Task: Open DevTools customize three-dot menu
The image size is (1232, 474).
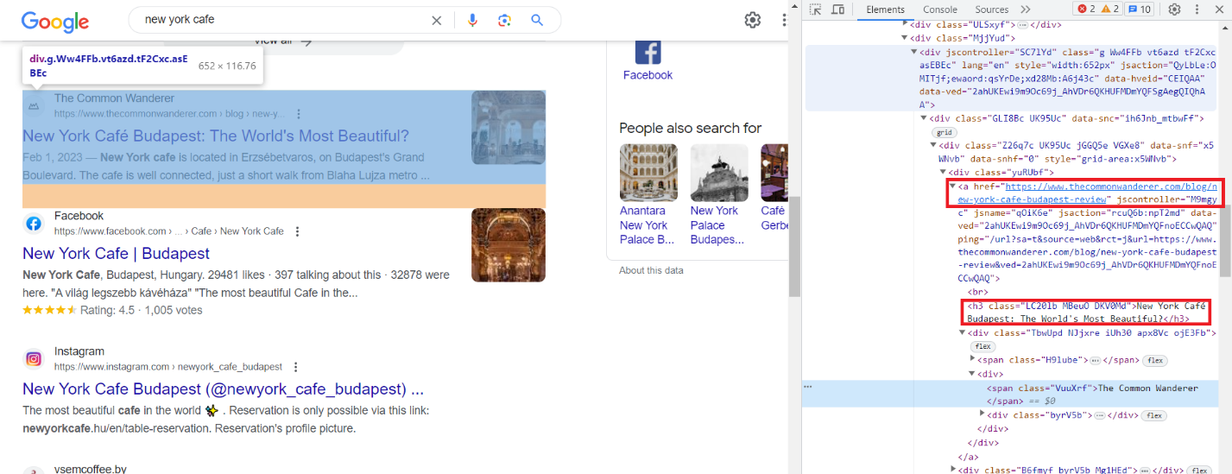Action: point(1196,9)
